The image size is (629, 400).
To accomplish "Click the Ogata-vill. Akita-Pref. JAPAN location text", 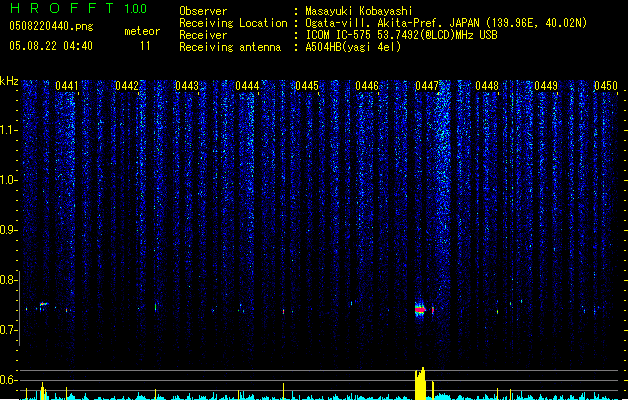I will point(446,23).
